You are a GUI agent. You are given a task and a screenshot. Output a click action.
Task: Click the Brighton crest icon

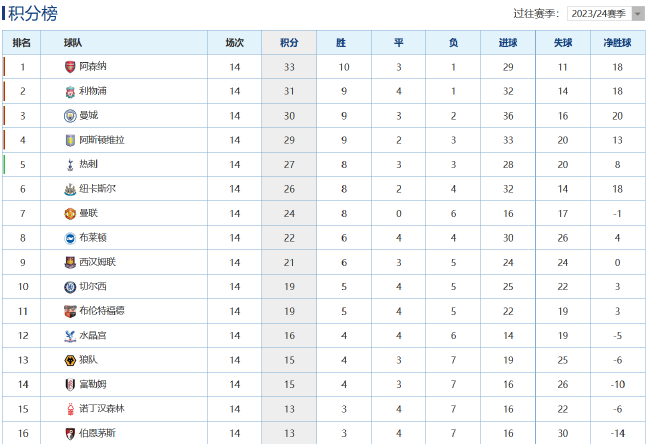click(x=70, y=238)
